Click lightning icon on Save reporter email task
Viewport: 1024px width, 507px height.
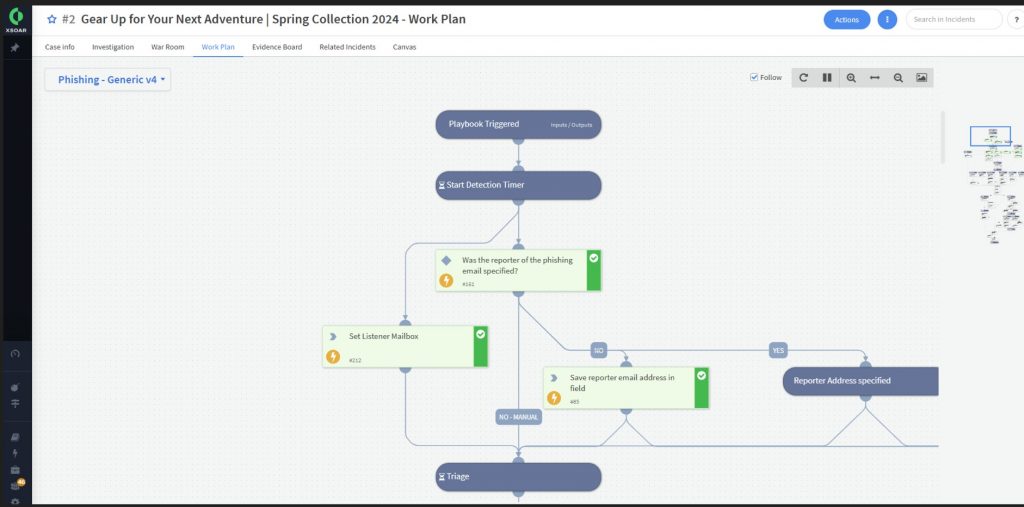pyautogui.click(x=554, y=398)
